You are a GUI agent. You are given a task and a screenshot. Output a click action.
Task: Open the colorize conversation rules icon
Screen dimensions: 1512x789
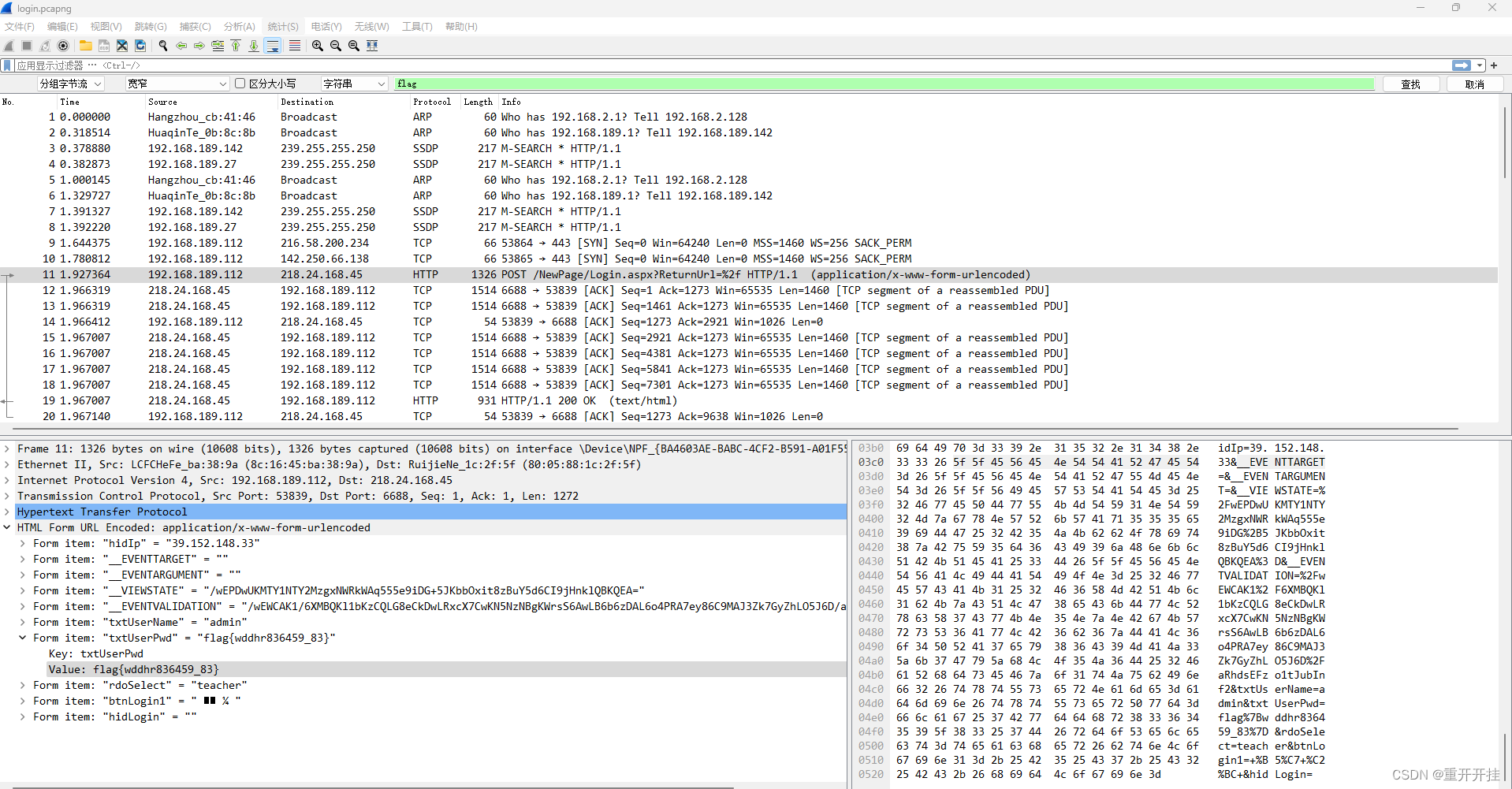tap(294, 45)
